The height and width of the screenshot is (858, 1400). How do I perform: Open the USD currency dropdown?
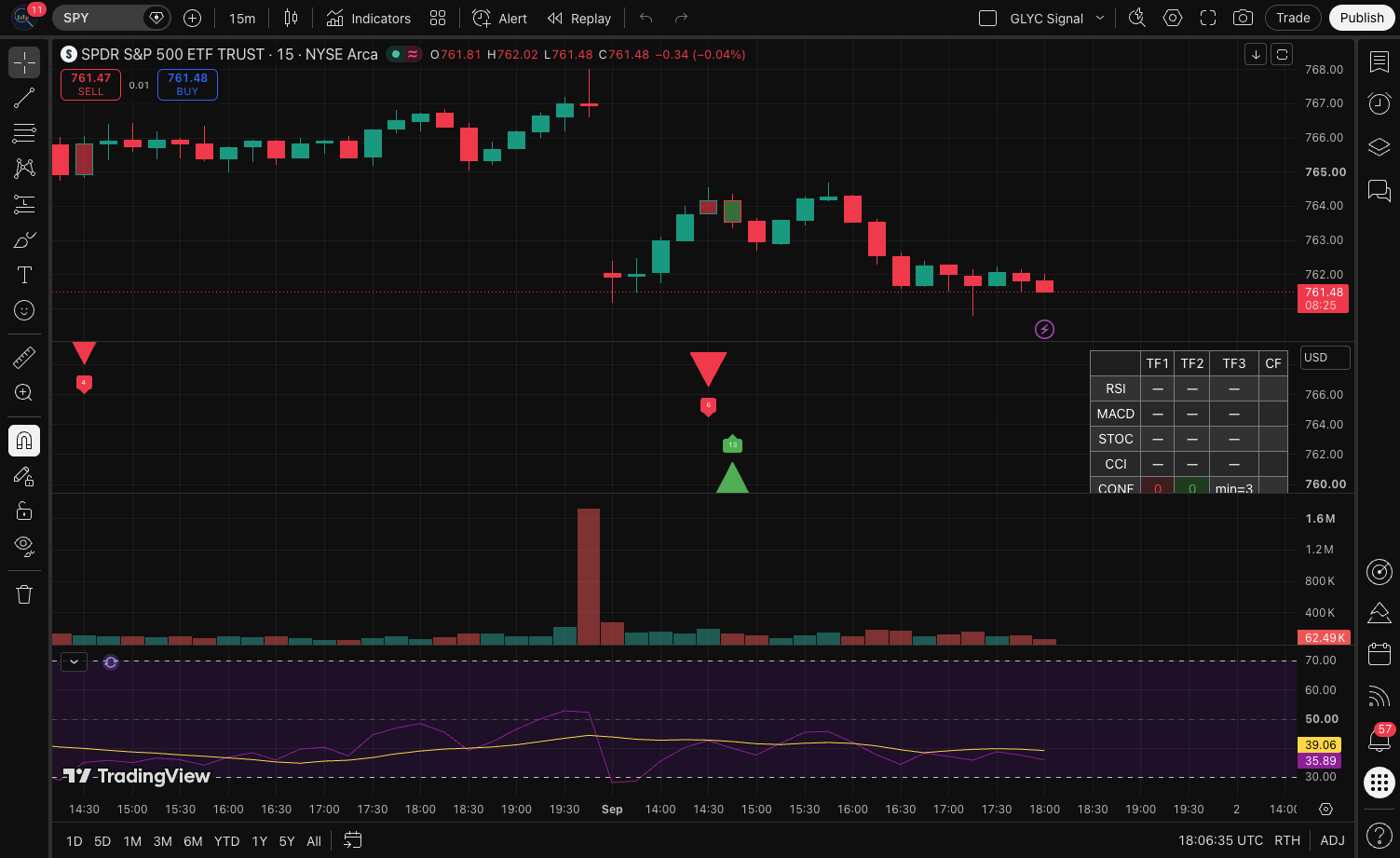pos(1325,358)
